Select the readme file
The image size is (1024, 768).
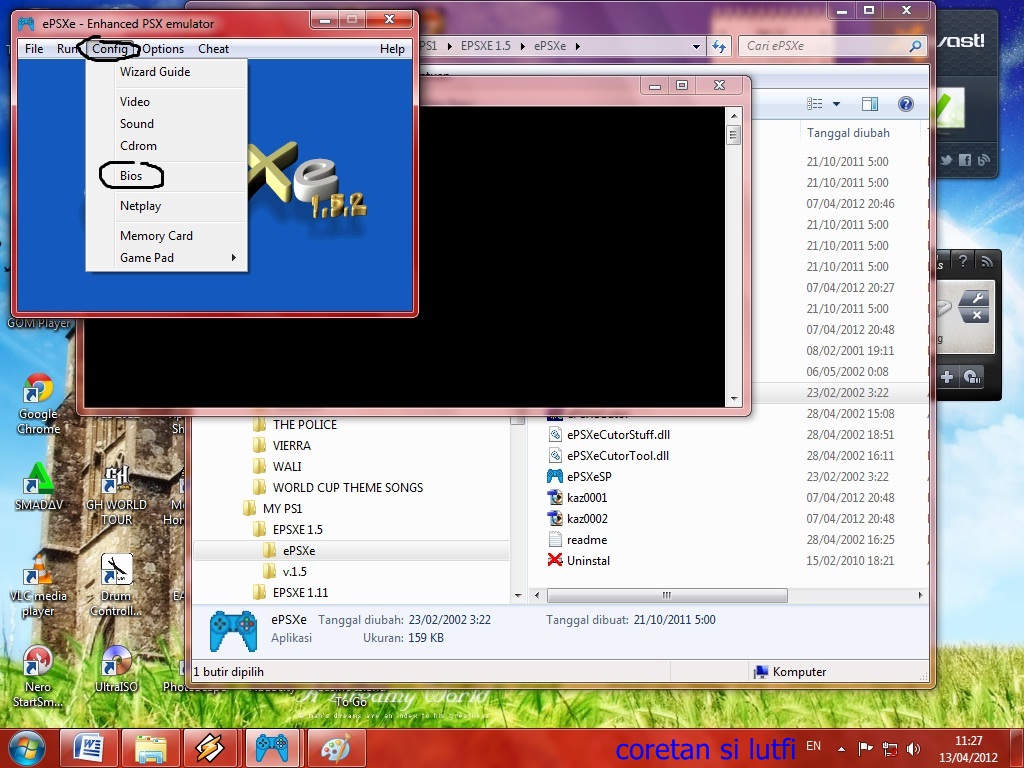586,540
